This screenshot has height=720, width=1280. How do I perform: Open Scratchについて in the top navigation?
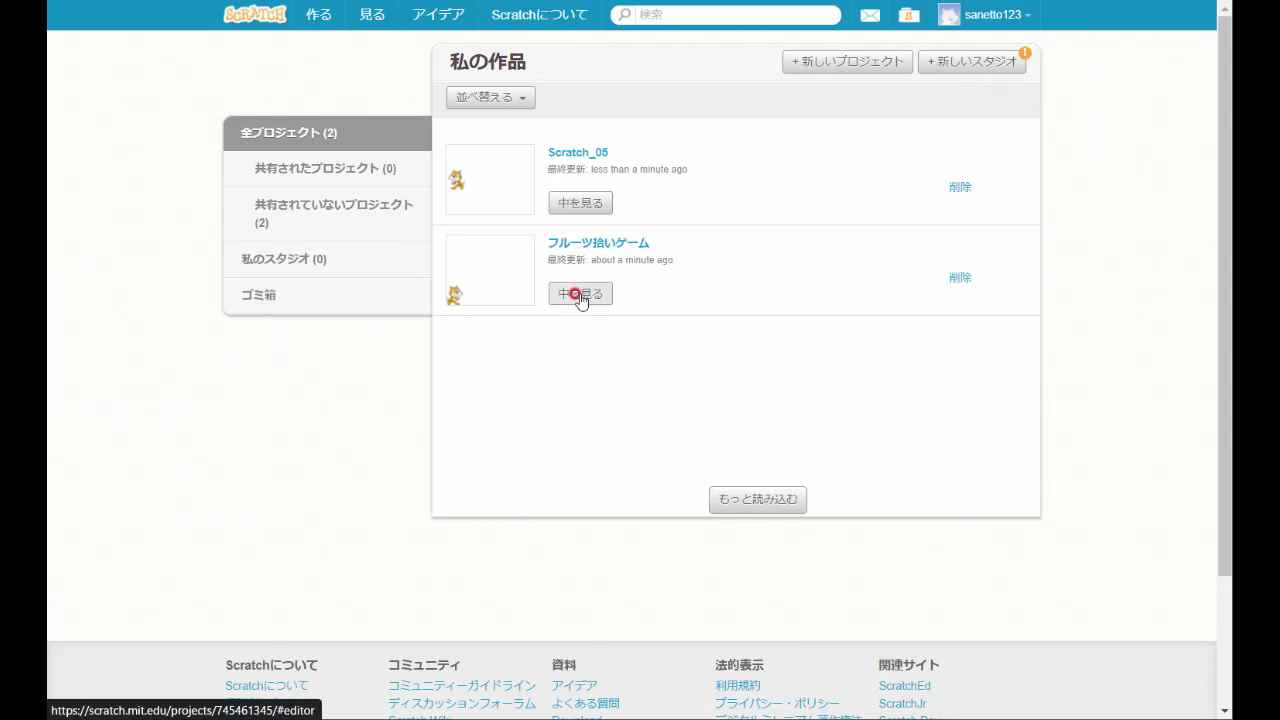coord(539,15)
